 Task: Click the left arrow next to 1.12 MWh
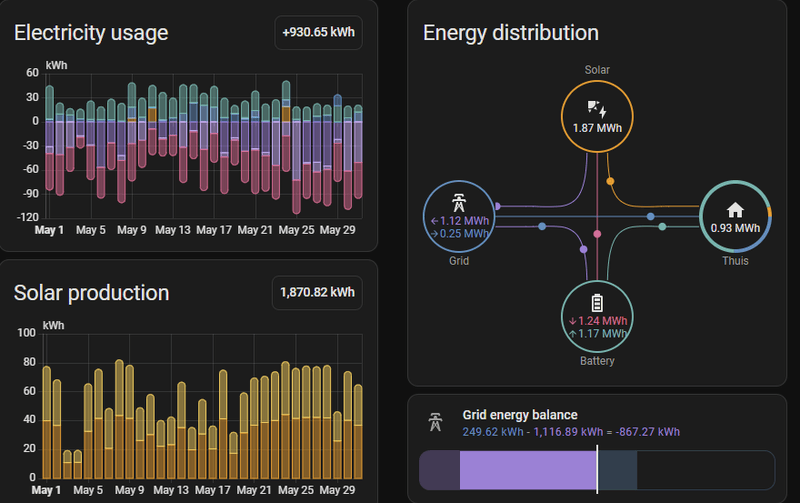point(434,221)
